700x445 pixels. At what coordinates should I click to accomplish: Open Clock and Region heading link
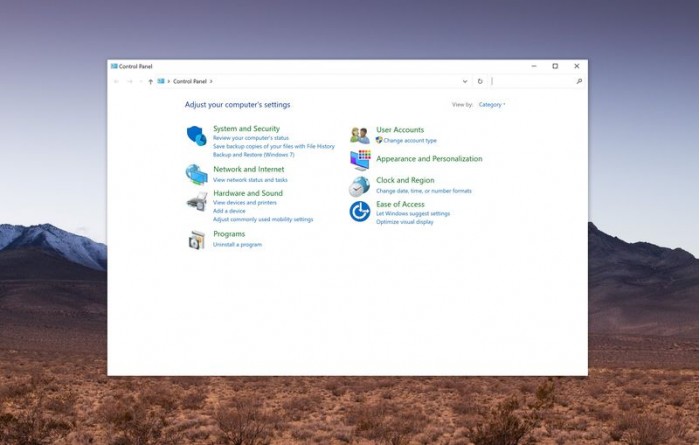coord(405,180)
